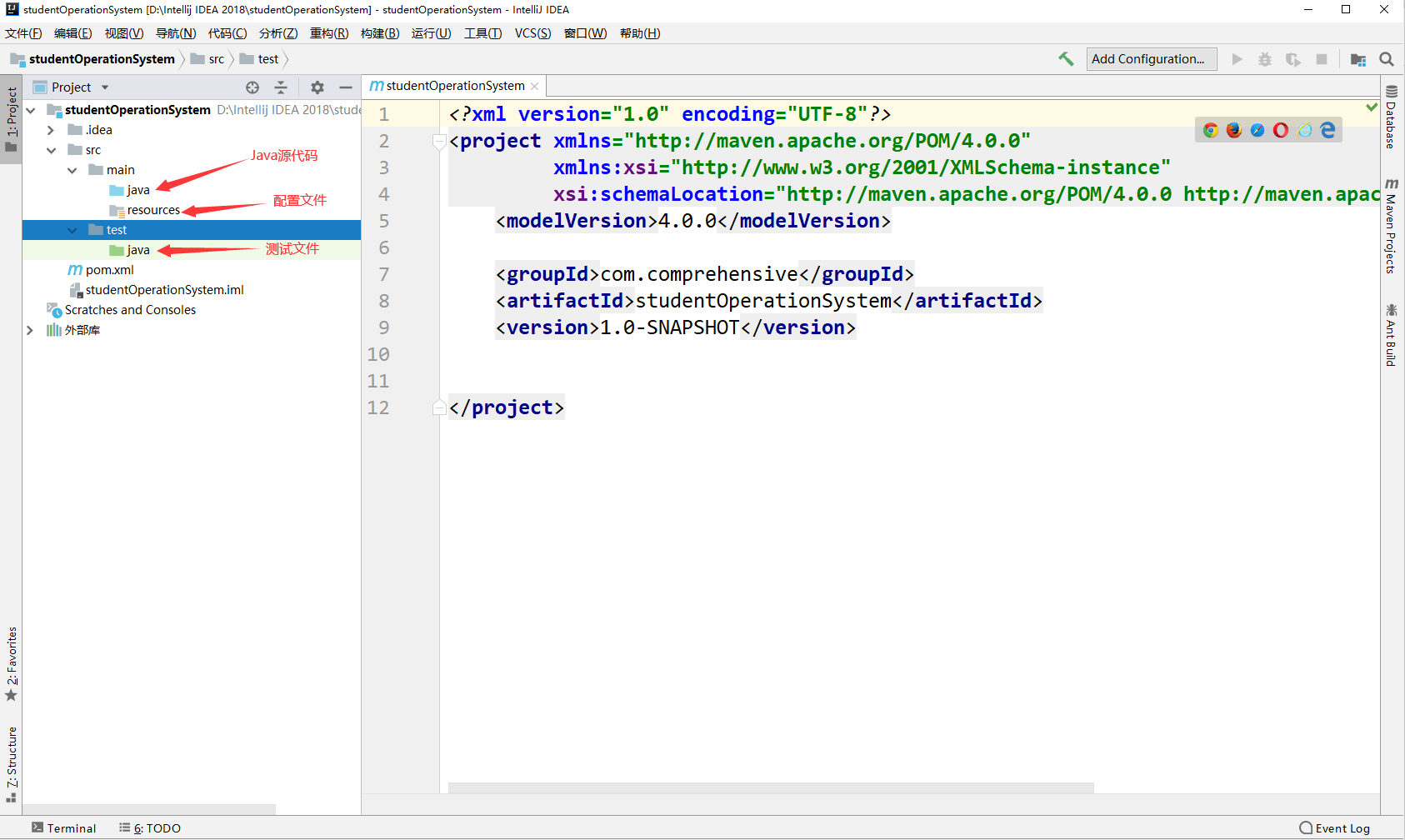This screenshot has width=1405, height=840.
Task: Open the Event Log
Action: click(1335, 828)
